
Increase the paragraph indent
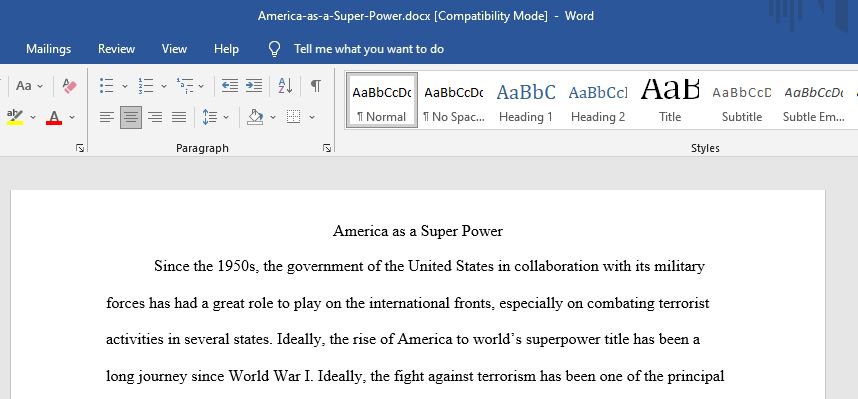coord(254,86)
